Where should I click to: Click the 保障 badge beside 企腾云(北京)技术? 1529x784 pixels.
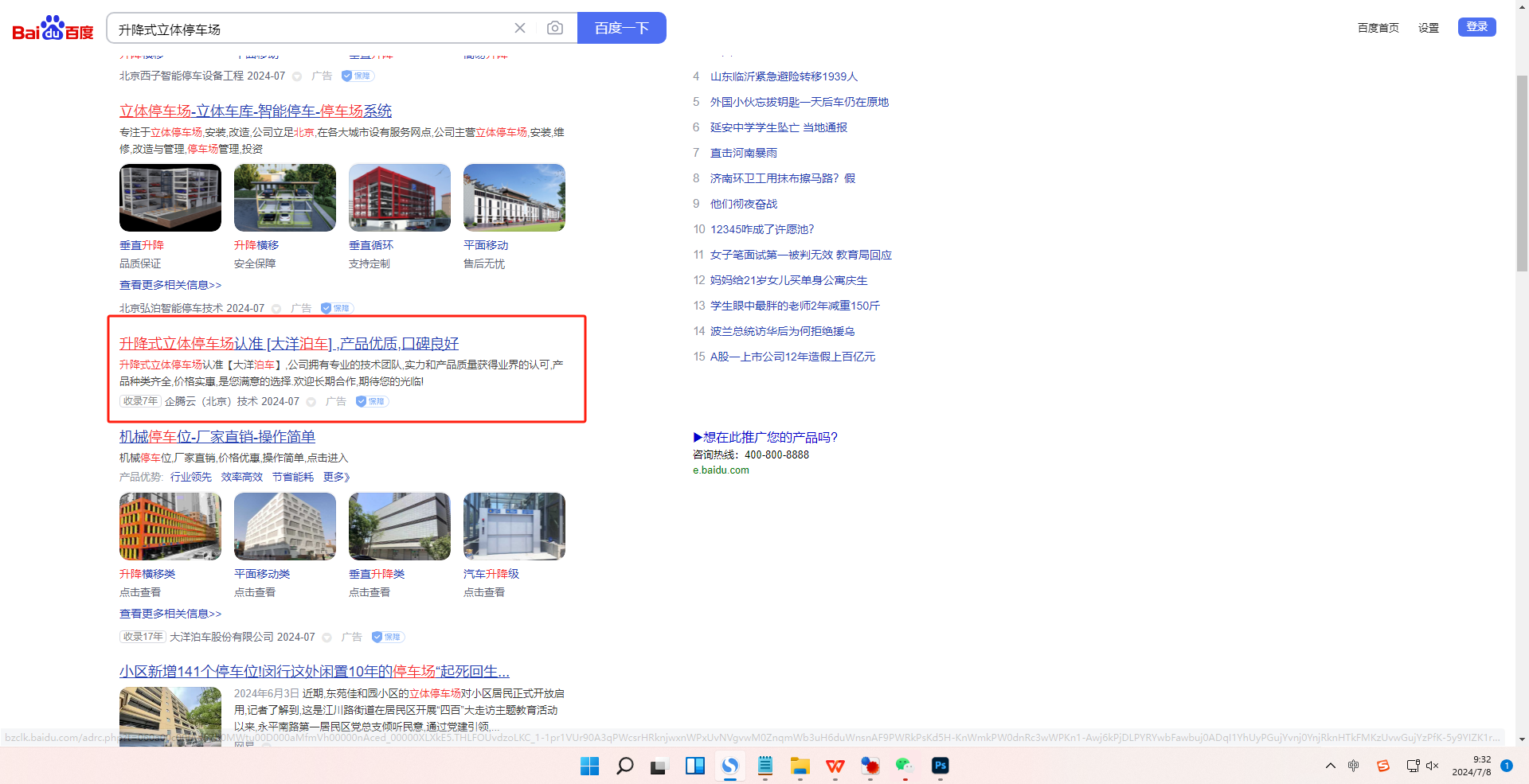point(373,401)
